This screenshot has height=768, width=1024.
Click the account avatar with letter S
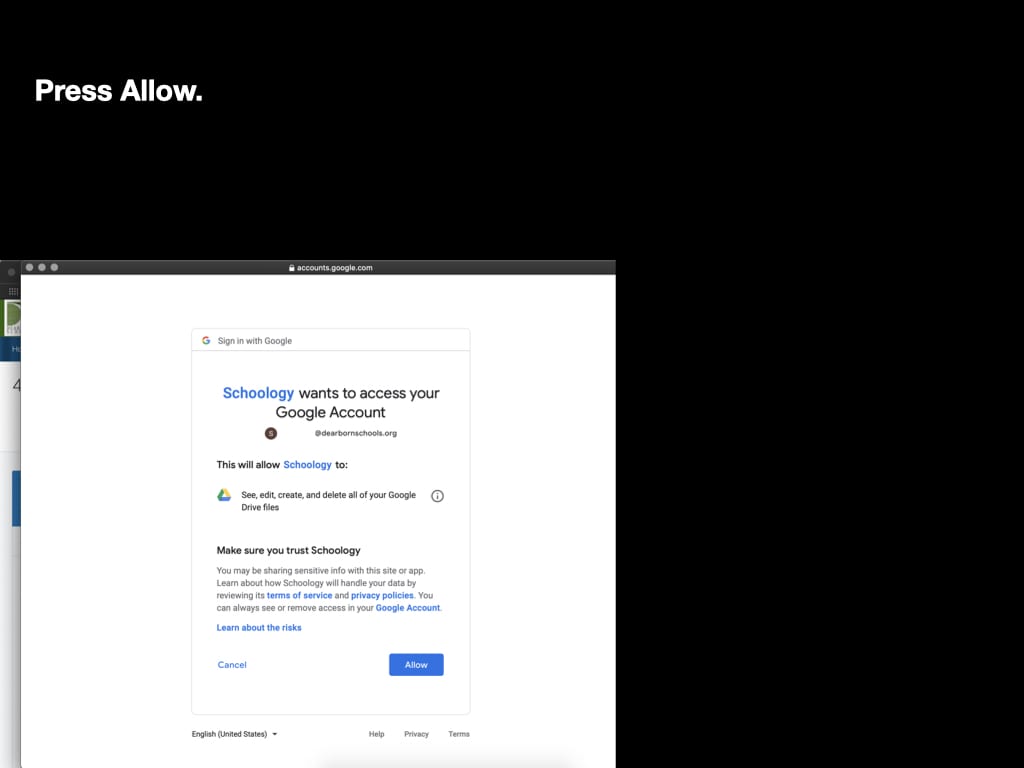270,433
